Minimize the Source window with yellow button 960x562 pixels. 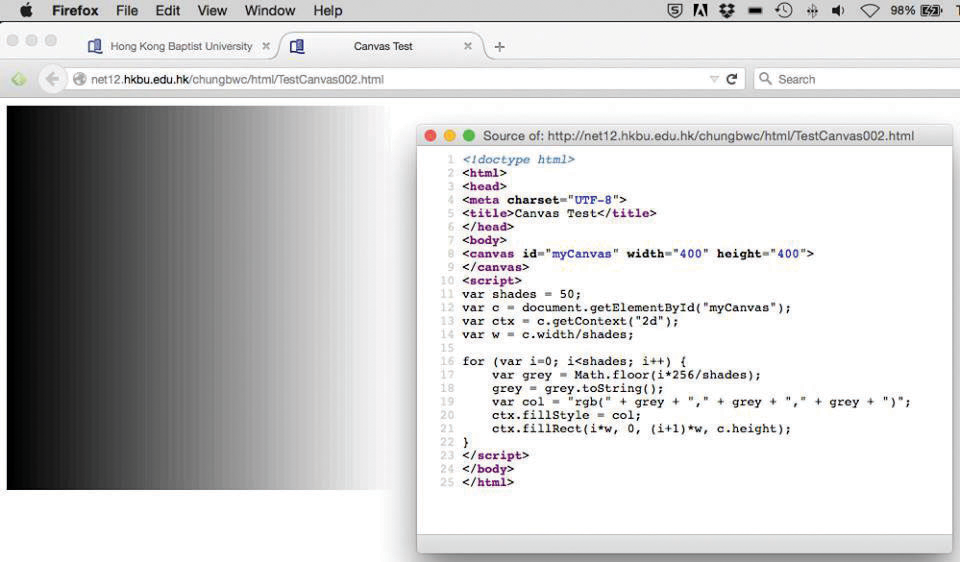[449, 135]
